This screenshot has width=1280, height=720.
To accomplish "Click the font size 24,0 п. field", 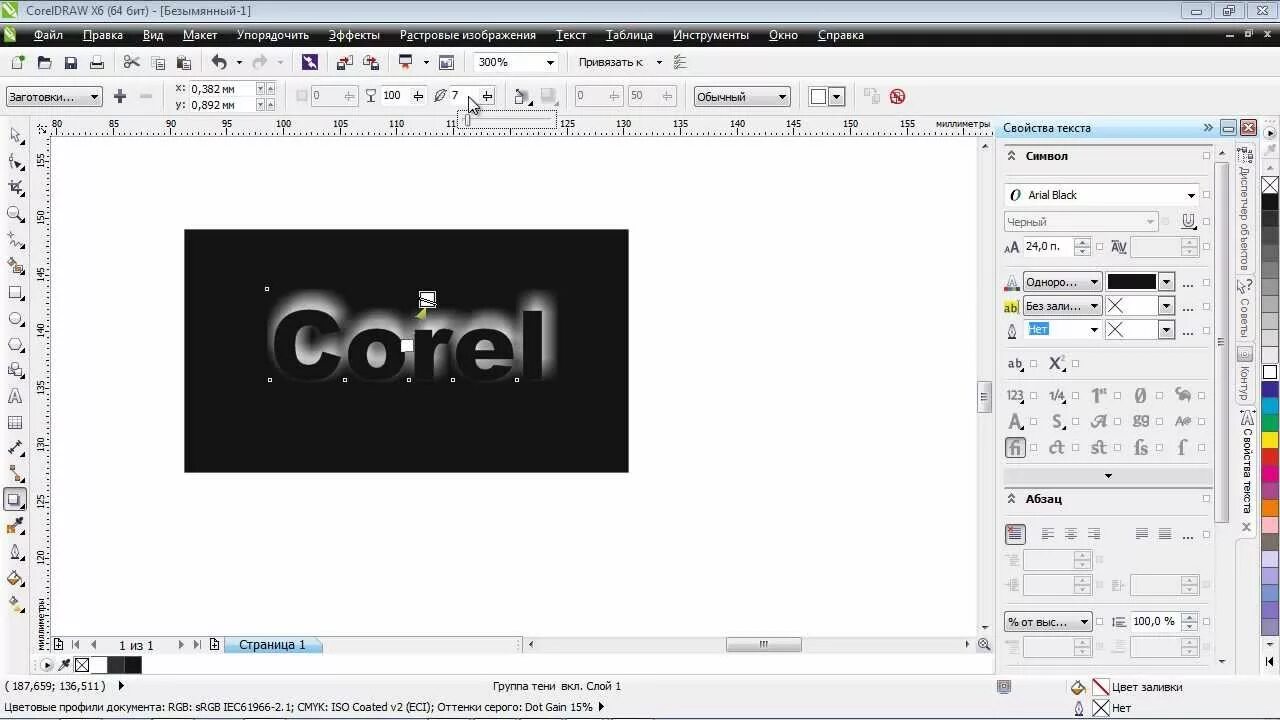I will tap(1047, 246).
